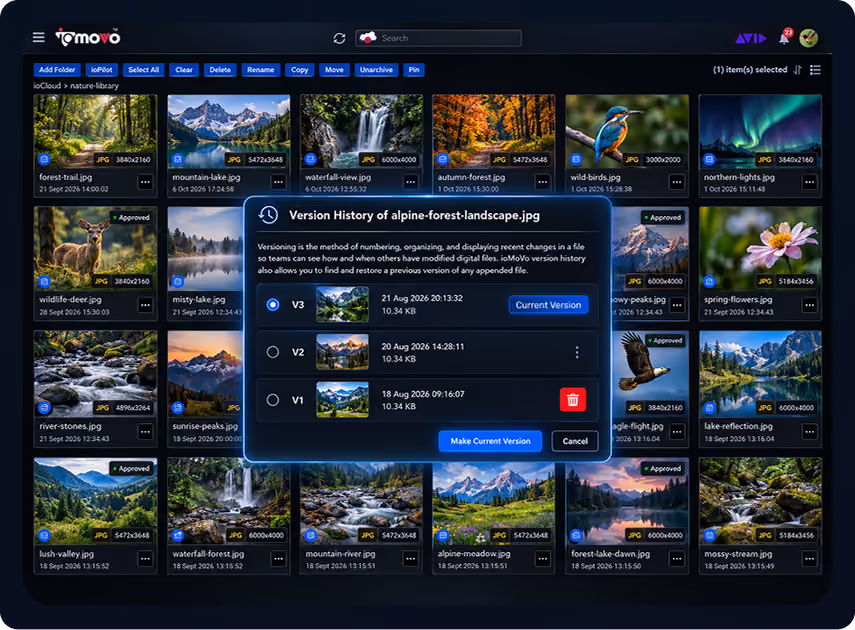Select the V3 version radio button
855x630 pixels.
(273, 304)
